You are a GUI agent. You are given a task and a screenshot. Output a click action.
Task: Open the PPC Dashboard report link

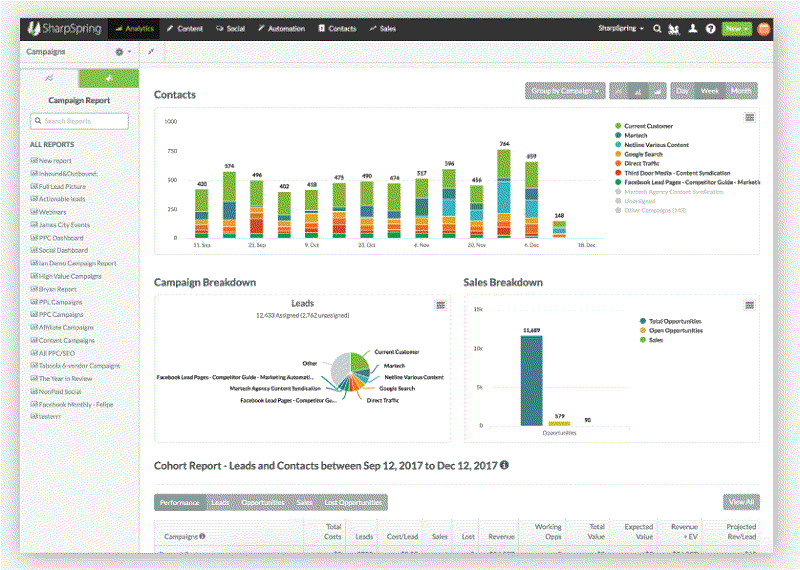click(x=61, y=238)
